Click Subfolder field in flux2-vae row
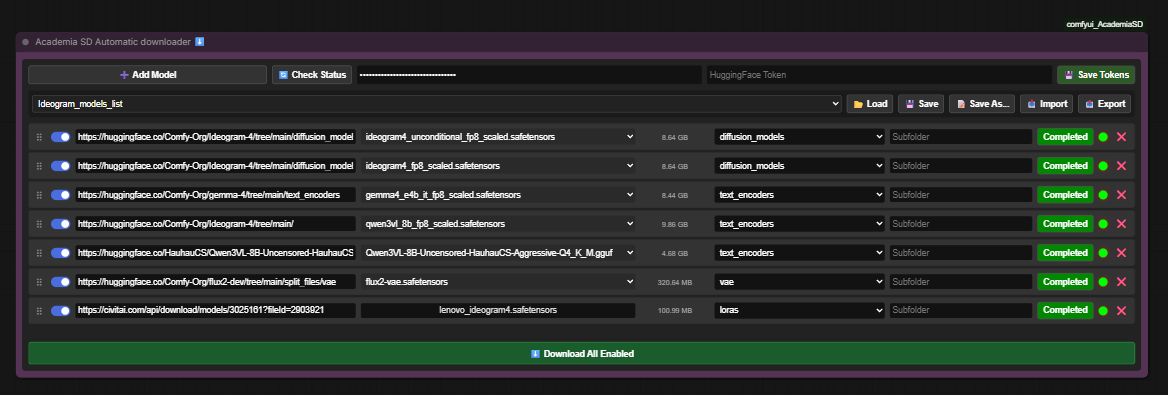 coord(961,282)
